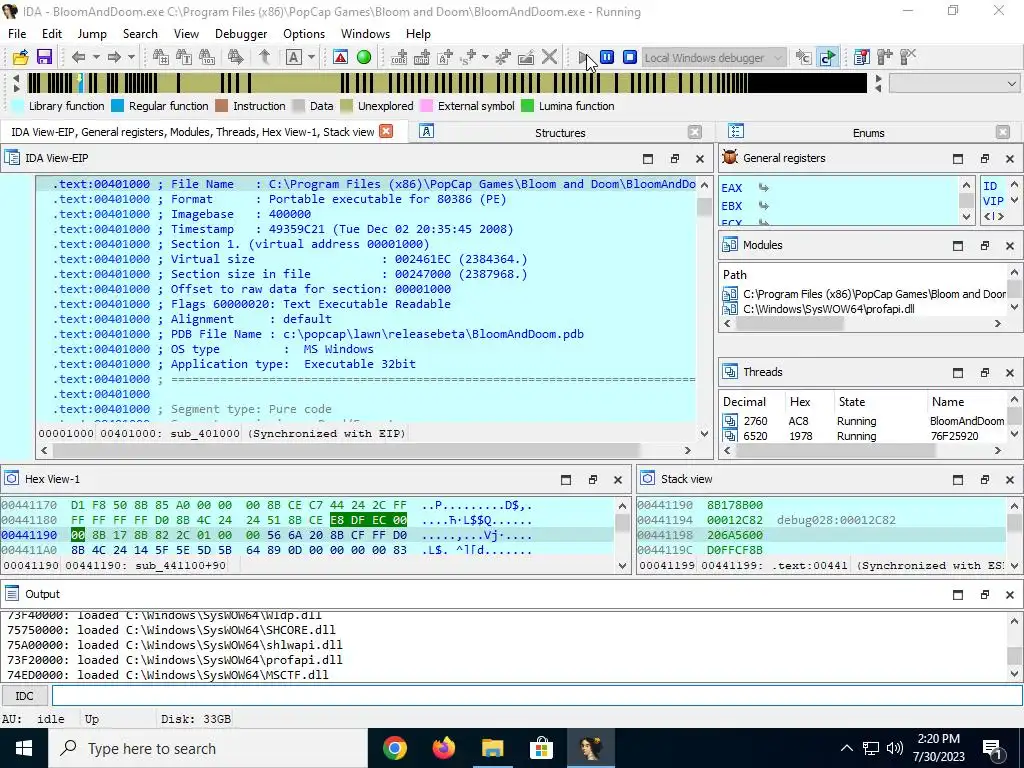Switch to the Structures tab

coord(560,133)
